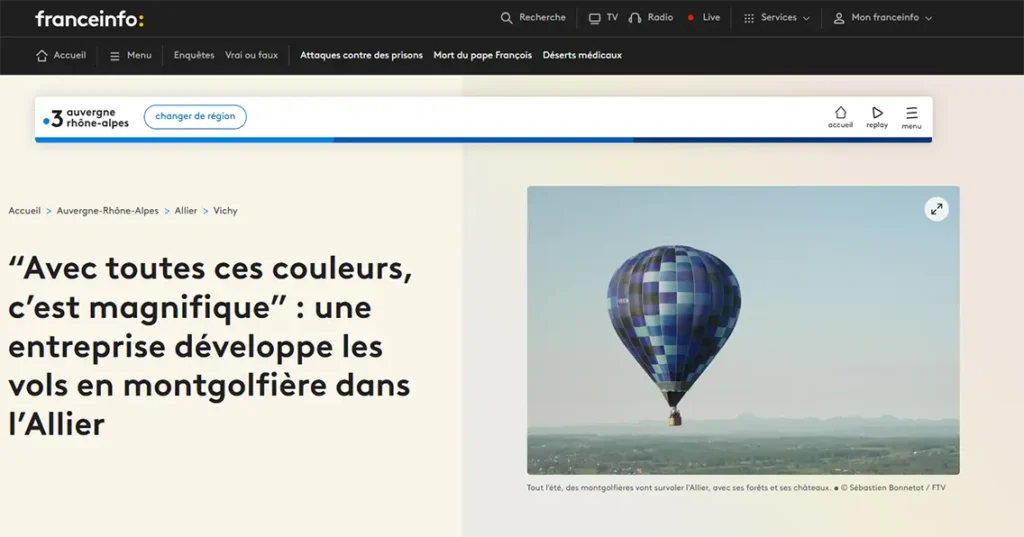Open the Recherche search magnifier icon
Viewport: 1024px width, 537px height.
tap(506, 18)
